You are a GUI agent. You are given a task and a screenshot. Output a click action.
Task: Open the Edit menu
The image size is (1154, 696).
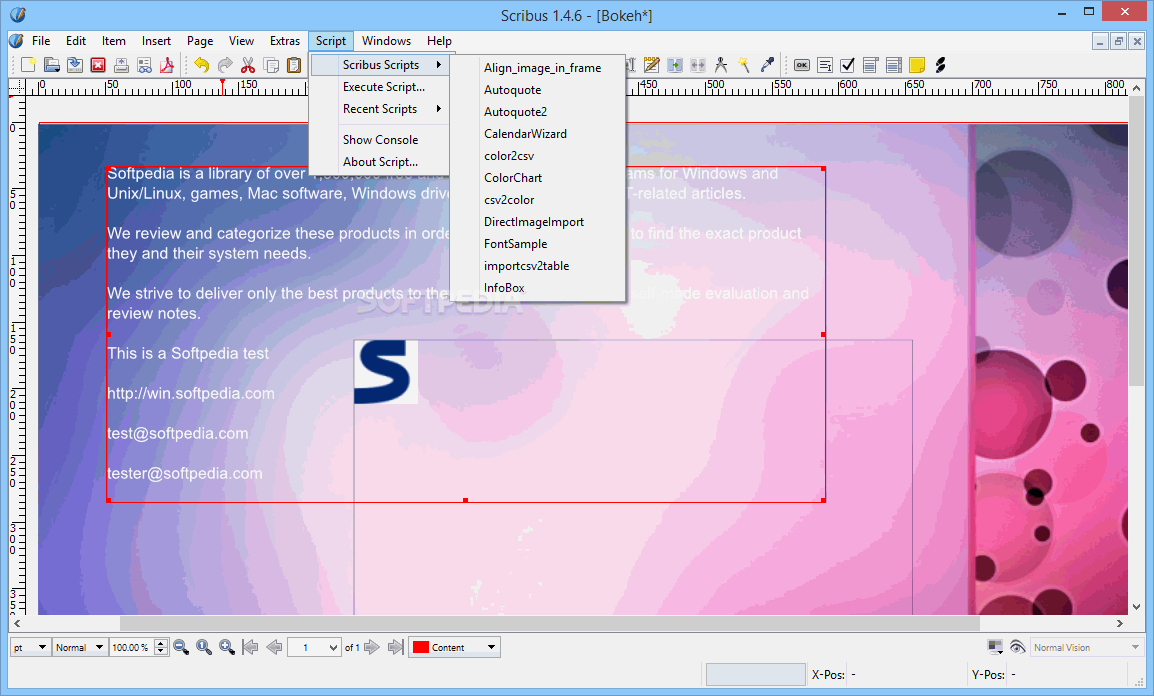pos(76,41)
